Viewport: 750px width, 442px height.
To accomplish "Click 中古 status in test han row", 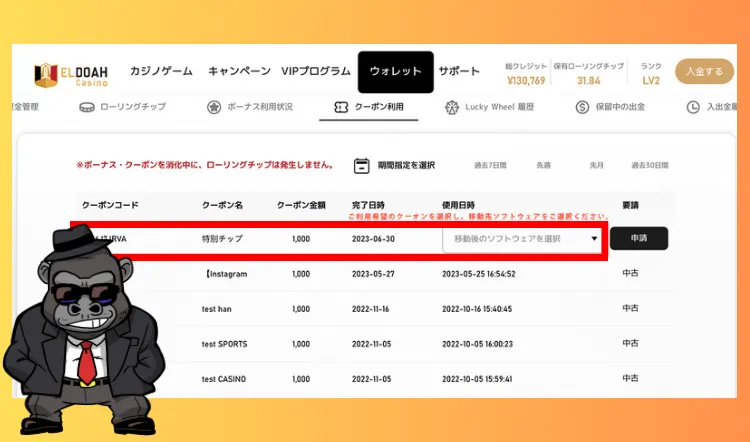I will pos(630,308).
